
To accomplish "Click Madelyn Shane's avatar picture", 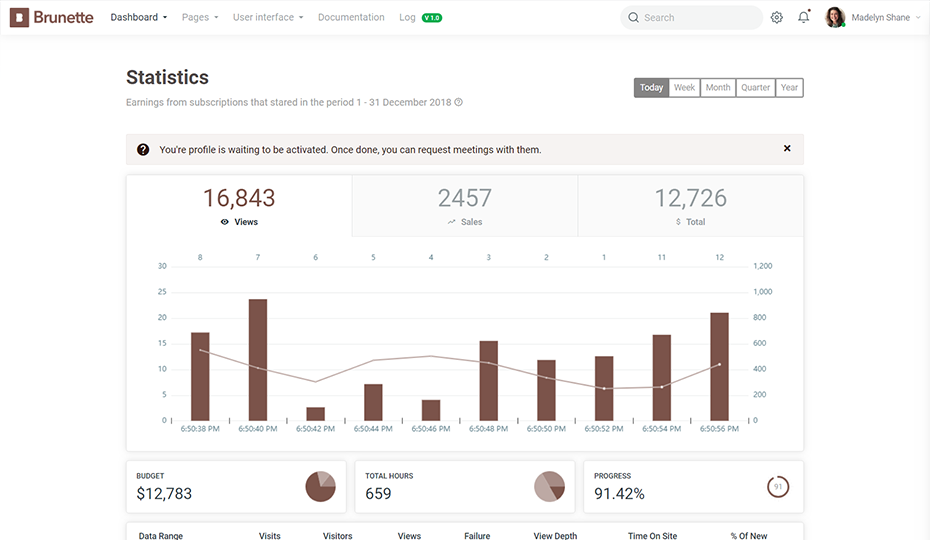I will pyautogui.click(x=835, y=17).
